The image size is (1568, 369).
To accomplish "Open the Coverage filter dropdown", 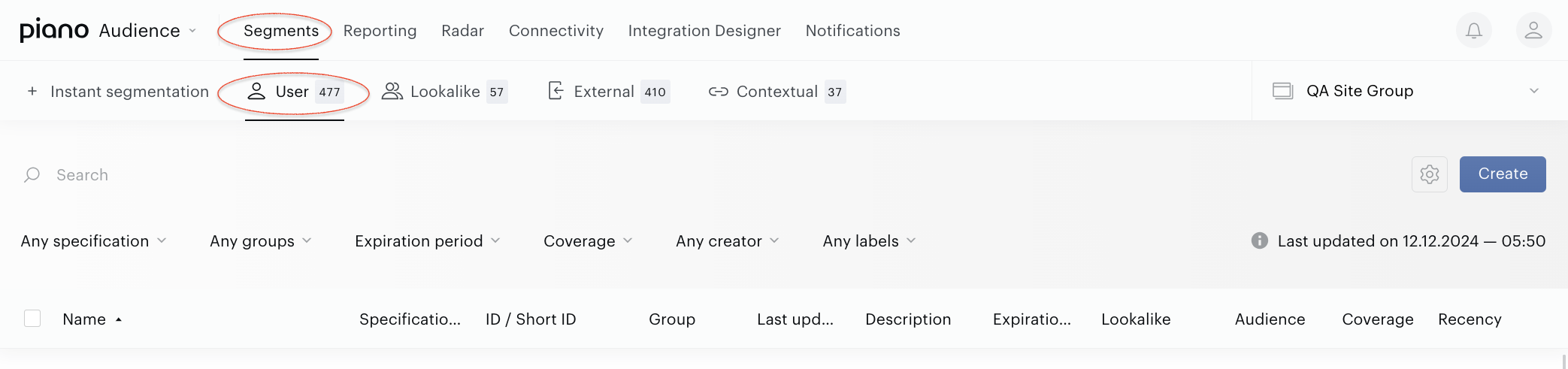I will 588,241.
